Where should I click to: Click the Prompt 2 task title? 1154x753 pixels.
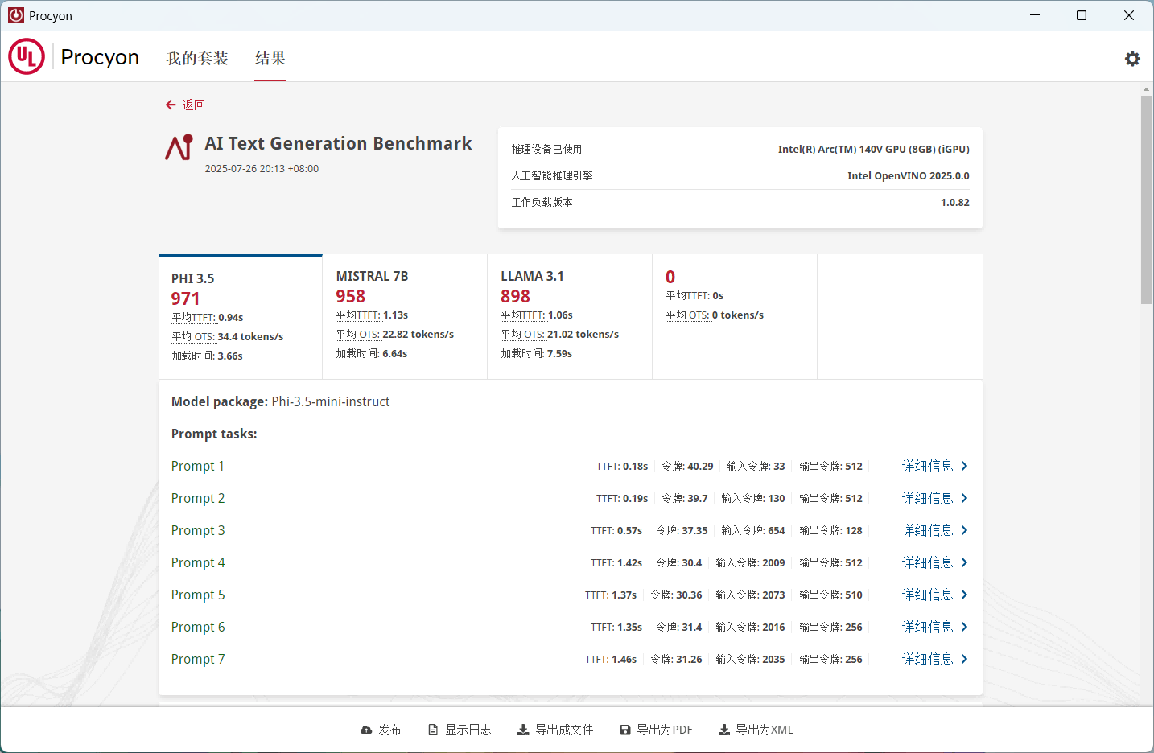coord(198,498)
